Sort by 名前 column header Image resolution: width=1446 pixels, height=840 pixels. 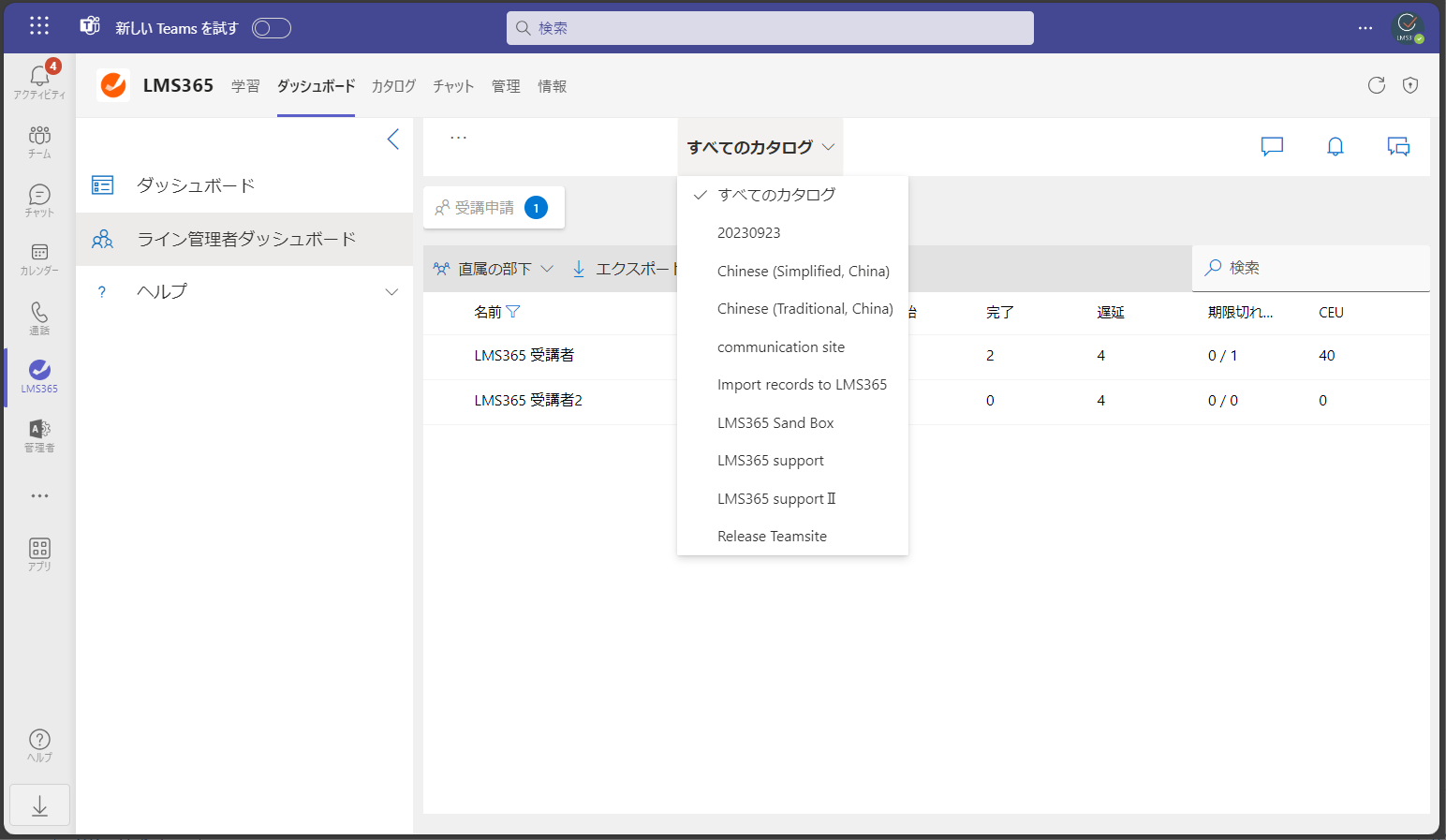coord(488,312)
